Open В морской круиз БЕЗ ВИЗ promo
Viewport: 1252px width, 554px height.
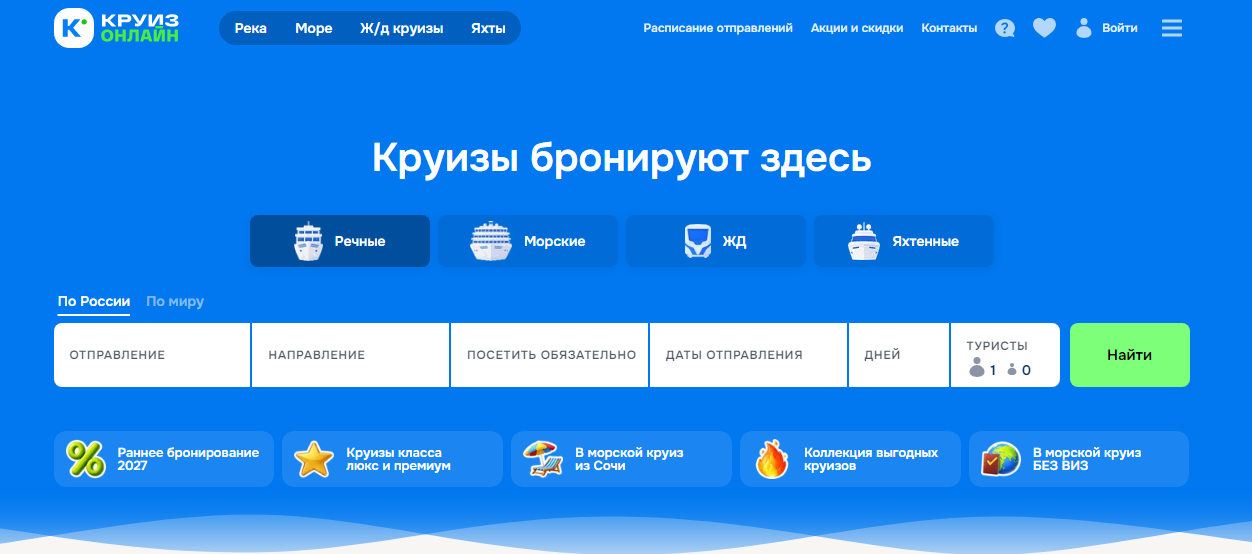1079,459
